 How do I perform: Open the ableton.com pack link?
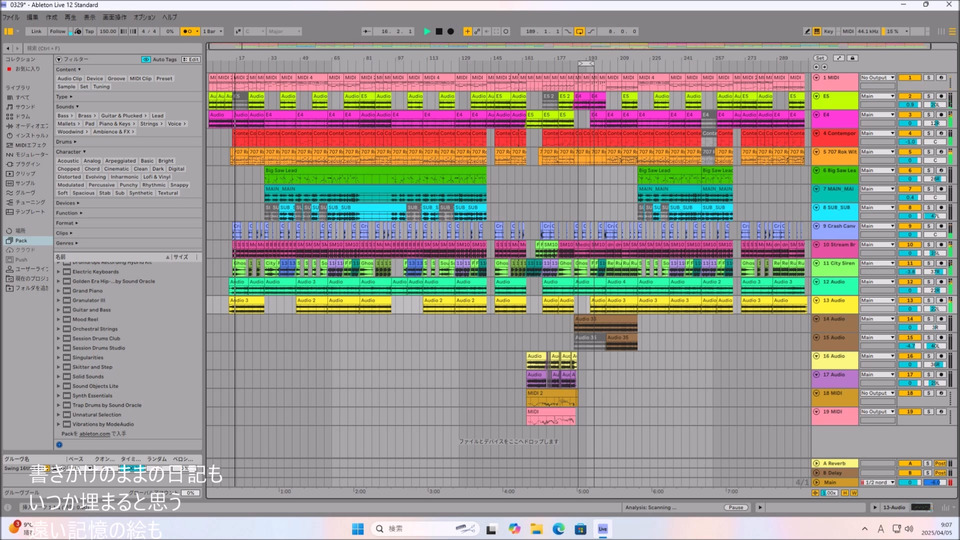(95, 433)
